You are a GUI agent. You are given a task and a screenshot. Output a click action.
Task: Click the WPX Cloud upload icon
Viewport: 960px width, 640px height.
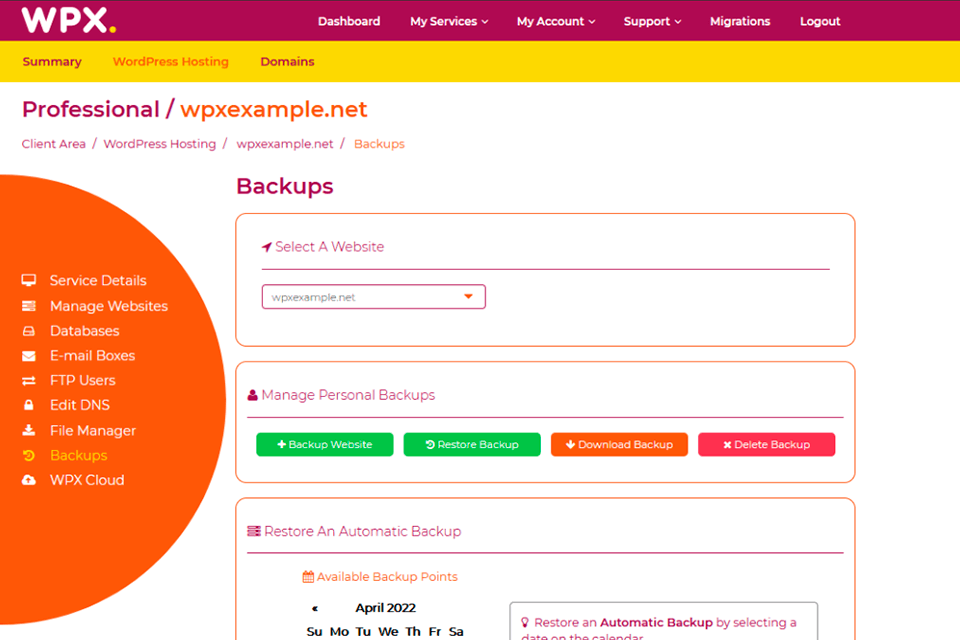pyautogui.click(x=29, y=480)
